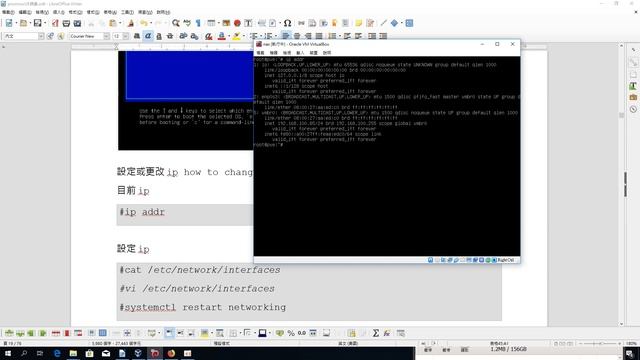Save the document with the Save icon
This screenshot has width=640, height=360.
(38, 23)
